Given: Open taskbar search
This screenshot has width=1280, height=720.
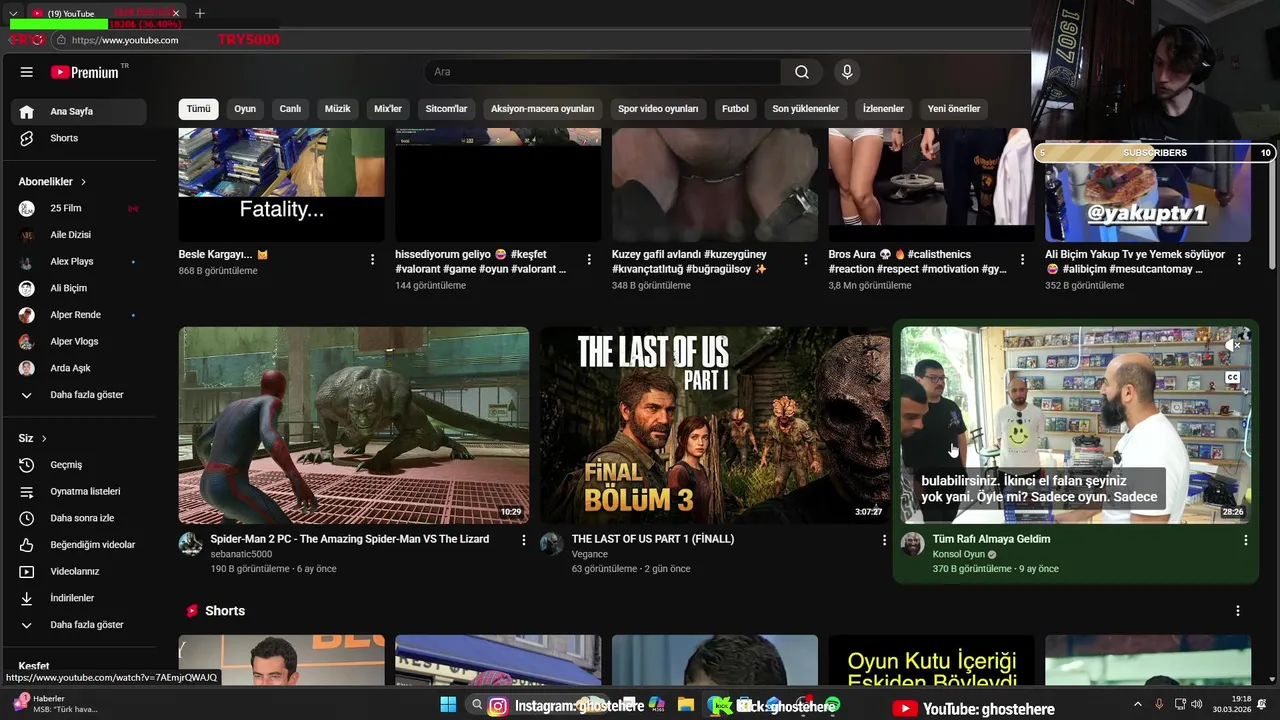Looking at the screenshot, I should (478, 706).
